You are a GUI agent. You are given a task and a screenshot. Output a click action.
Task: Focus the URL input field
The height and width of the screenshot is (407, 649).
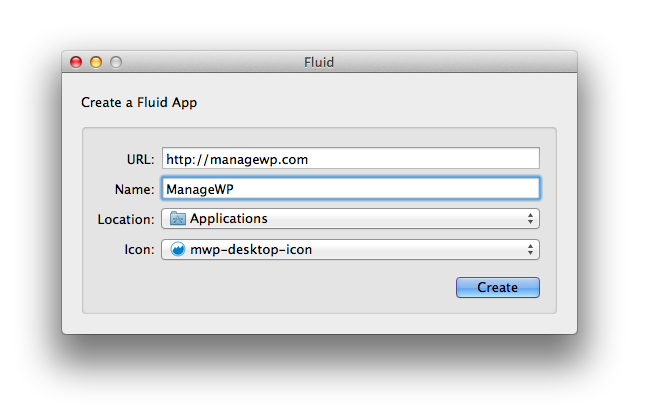coord(351,158)
